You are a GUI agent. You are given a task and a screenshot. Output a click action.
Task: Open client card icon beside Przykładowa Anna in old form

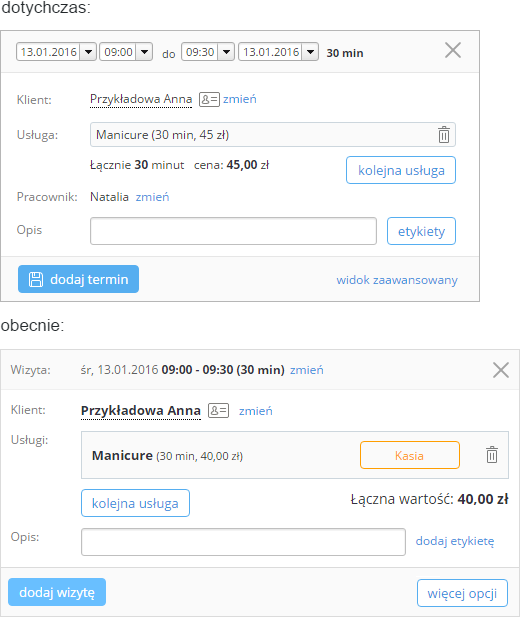click(x=209, y=99)
